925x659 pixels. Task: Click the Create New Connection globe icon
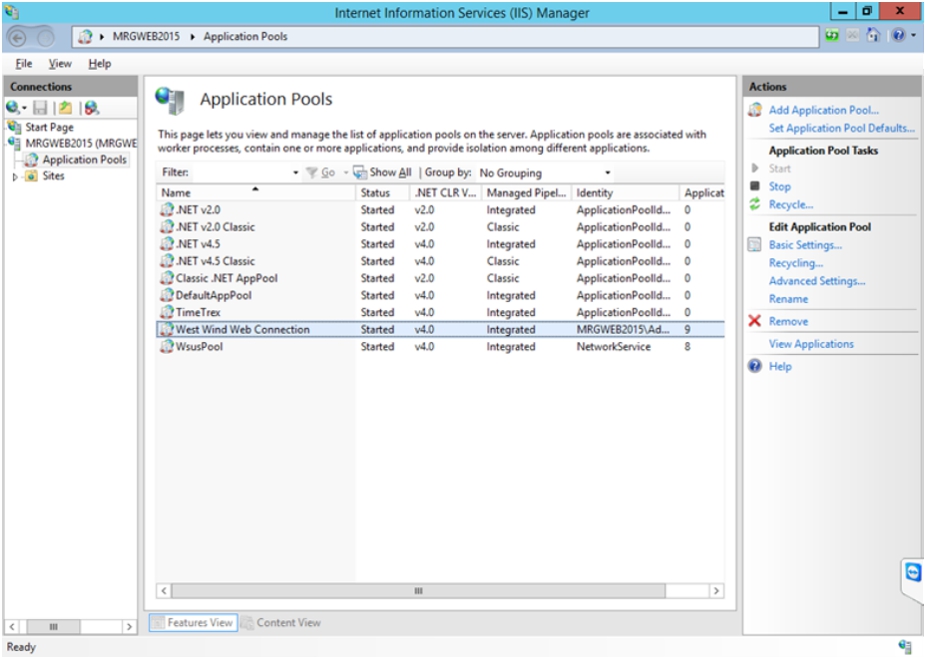(x=12, y=107)
